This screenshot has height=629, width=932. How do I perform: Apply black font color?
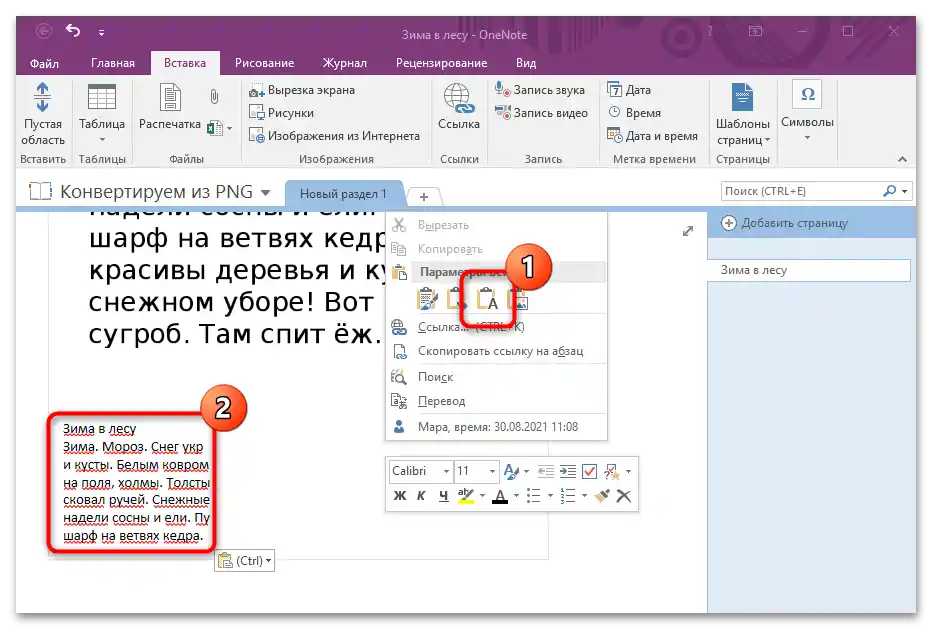500,496
